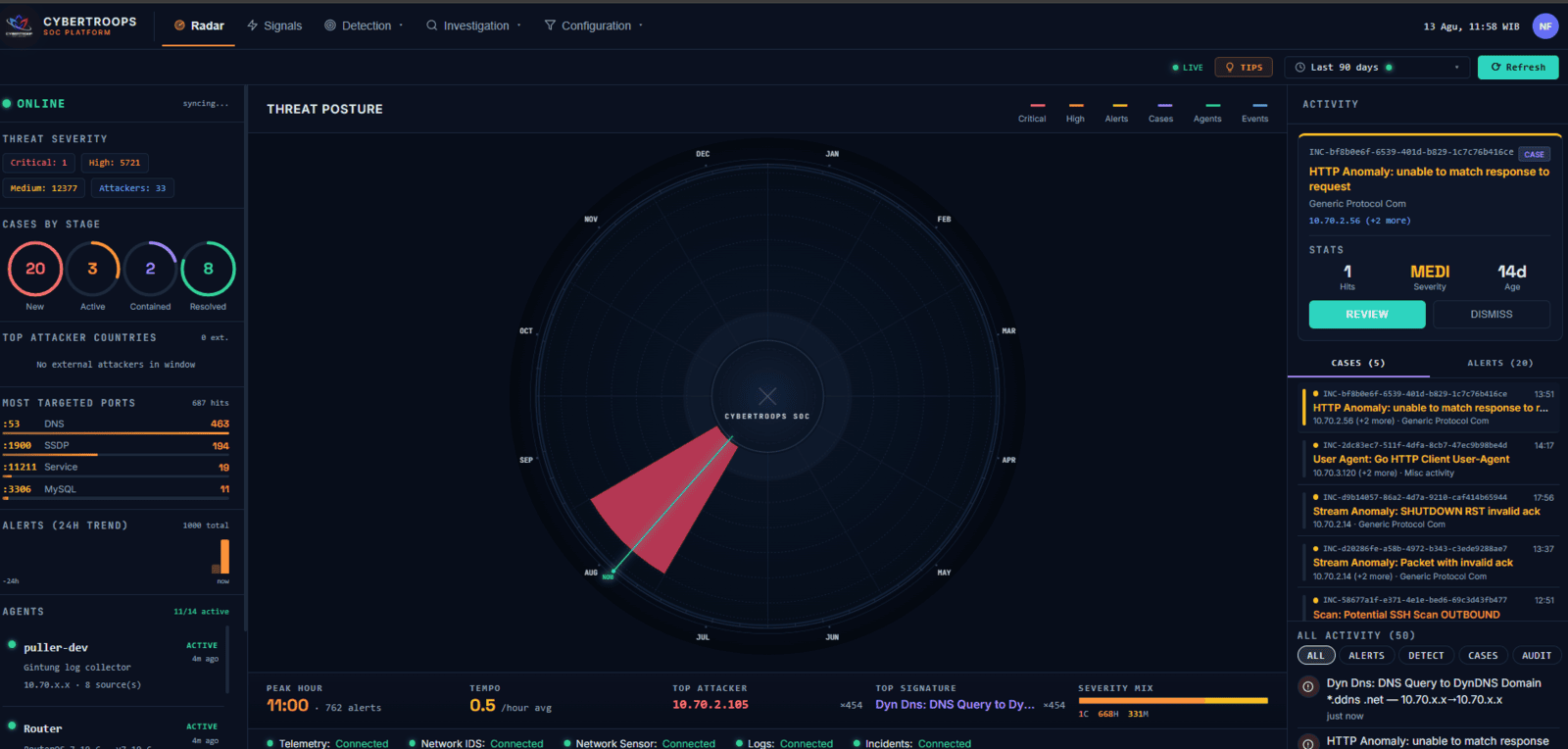Select the CASES activity filter
This screenshot has height=749, width=1568.
click(x=1483, y=656)
